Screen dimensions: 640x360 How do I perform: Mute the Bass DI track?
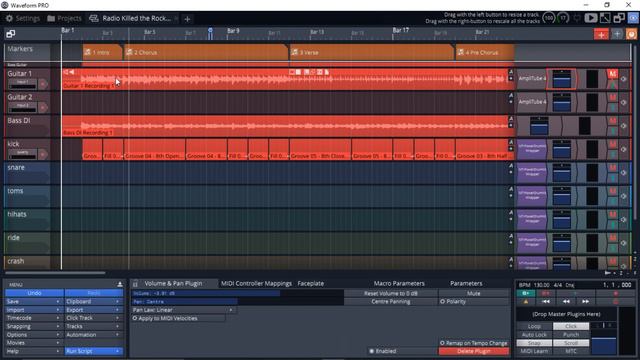[x=612, y=120]
